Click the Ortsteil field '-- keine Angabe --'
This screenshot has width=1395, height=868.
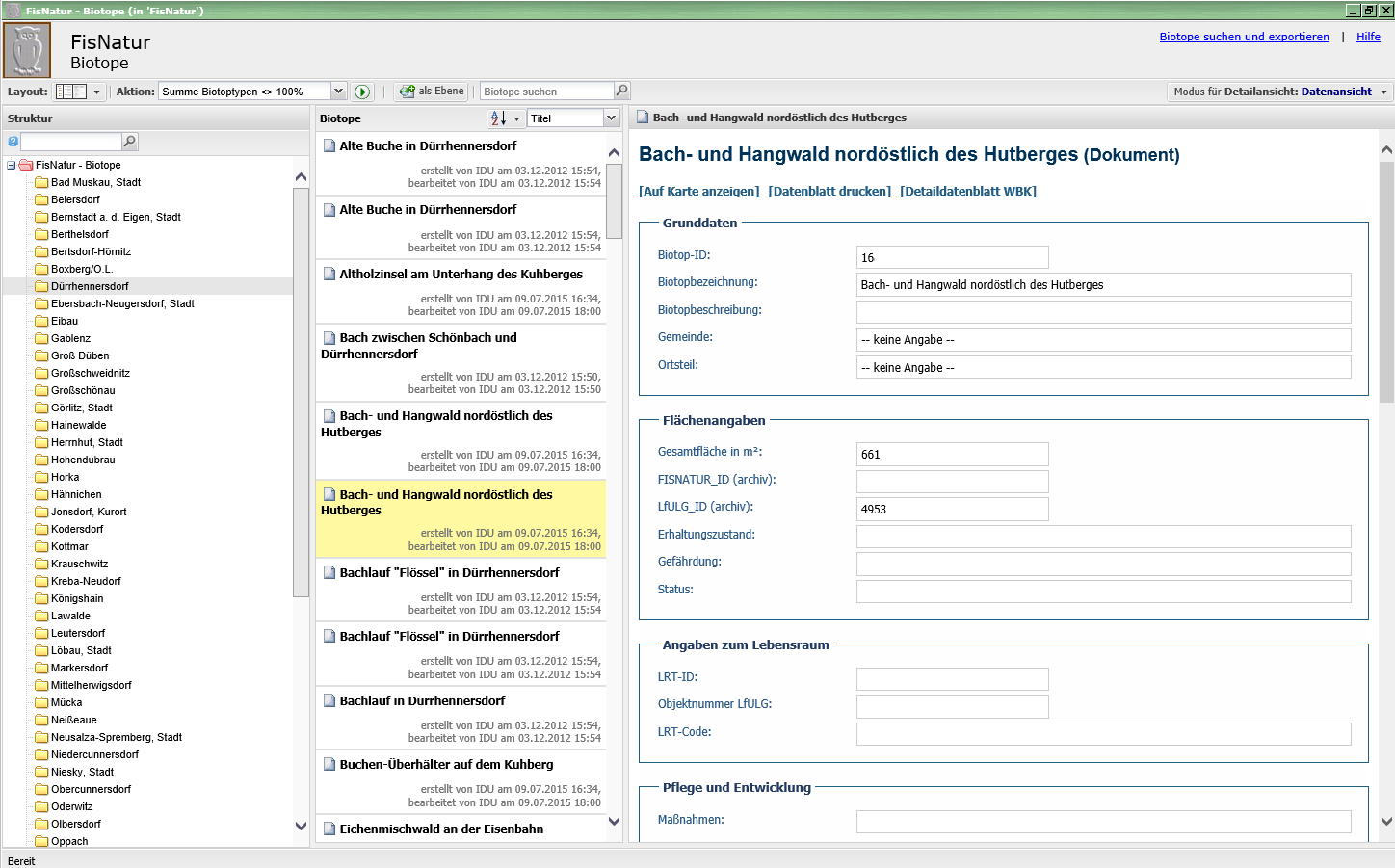click(x=1103, y=367)
